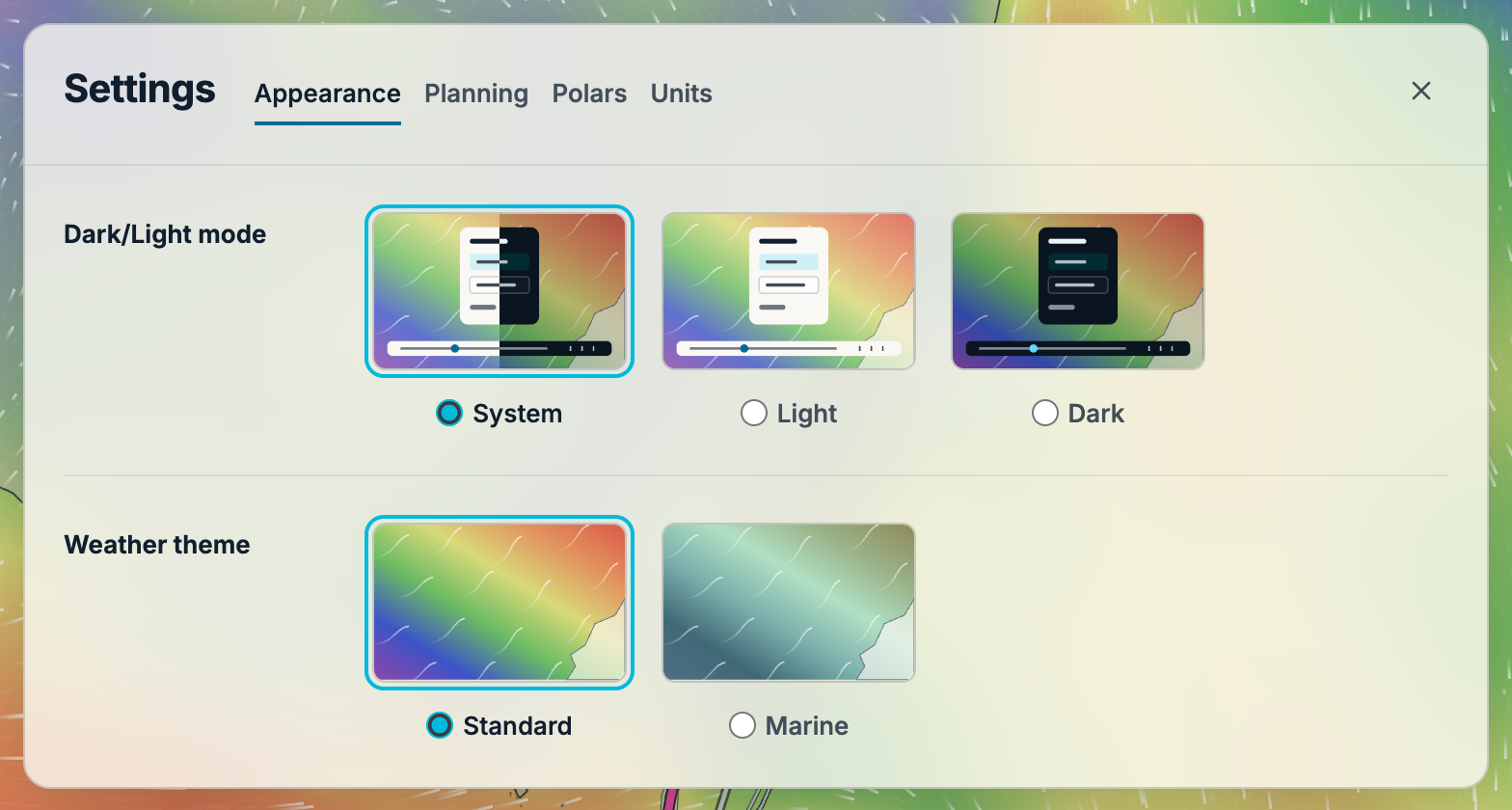Click the System mode preview thumbnail
This screenshot has height=810, width=1512.
pos(499,291)
